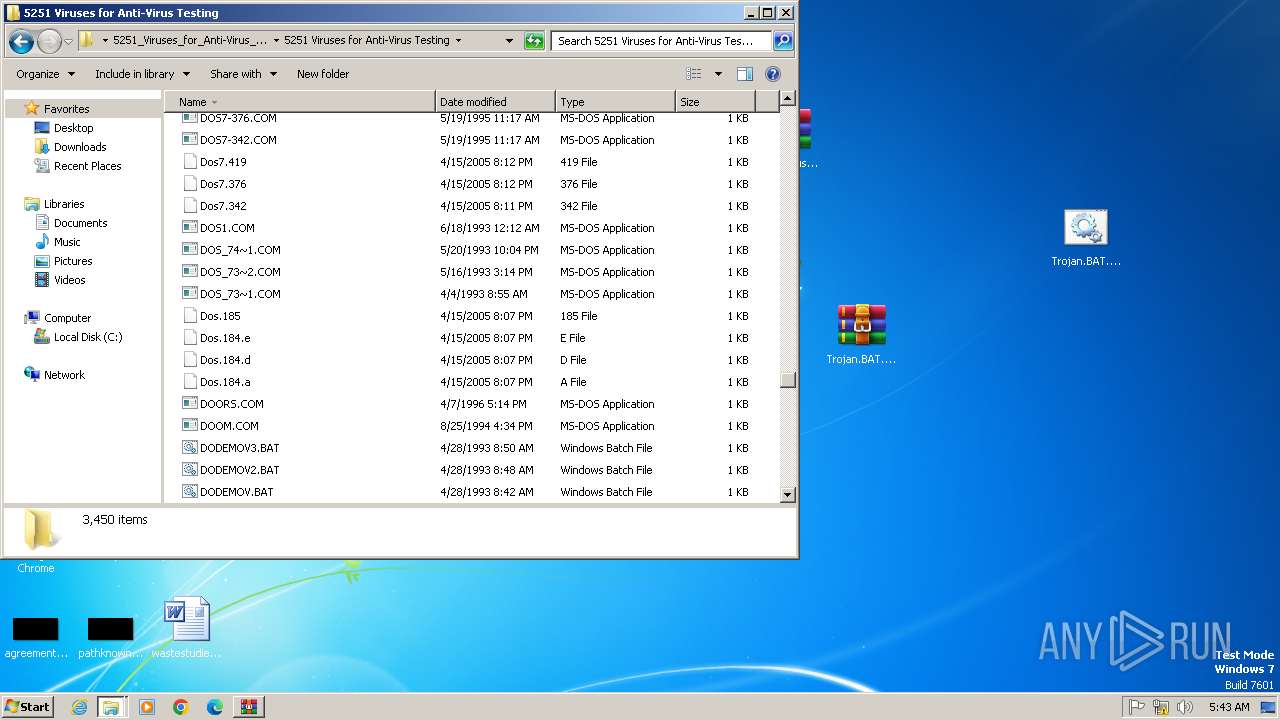
Task: Click the DODEMOV3.BAT batch file icon
Action: click(190, 447)
